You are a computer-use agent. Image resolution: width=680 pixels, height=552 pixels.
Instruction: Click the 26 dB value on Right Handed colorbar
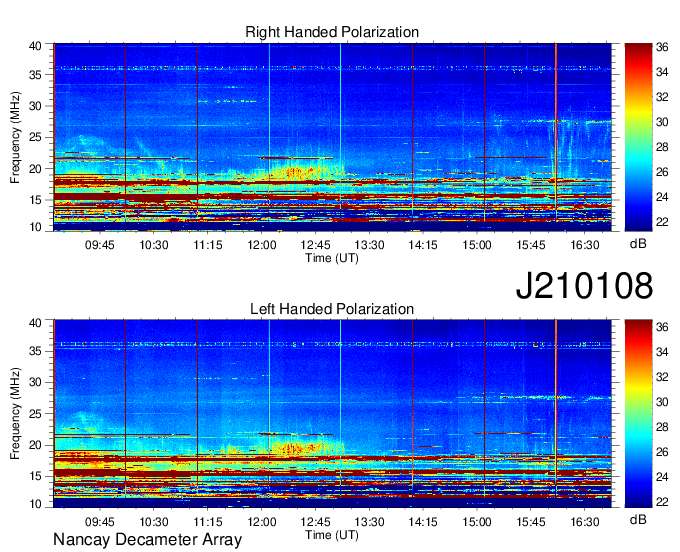pos(662,173)
